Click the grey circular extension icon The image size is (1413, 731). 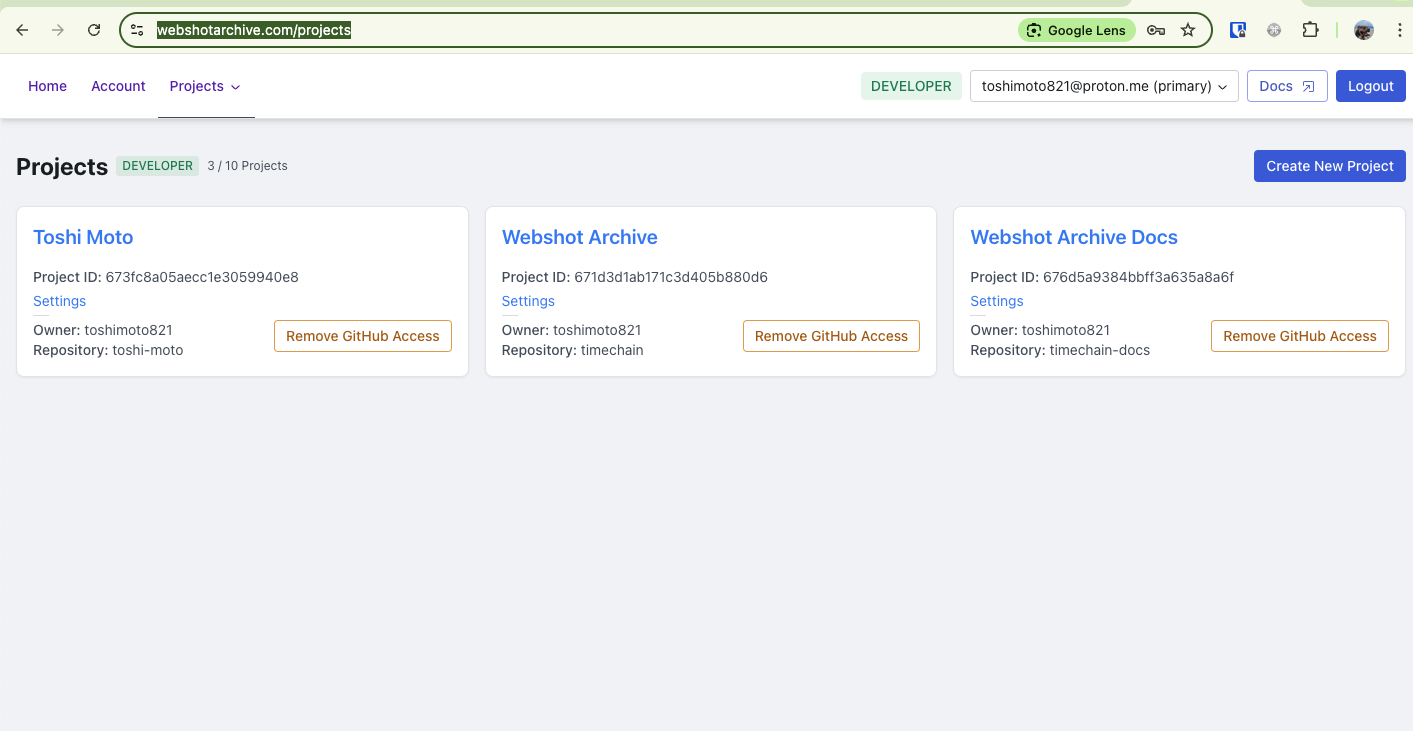coord(1274,30)
